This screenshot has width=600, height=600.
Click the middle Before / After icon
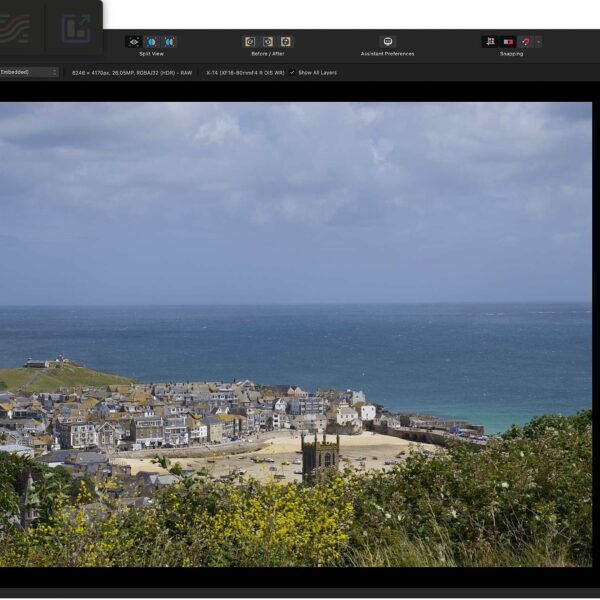coord(267,42)
